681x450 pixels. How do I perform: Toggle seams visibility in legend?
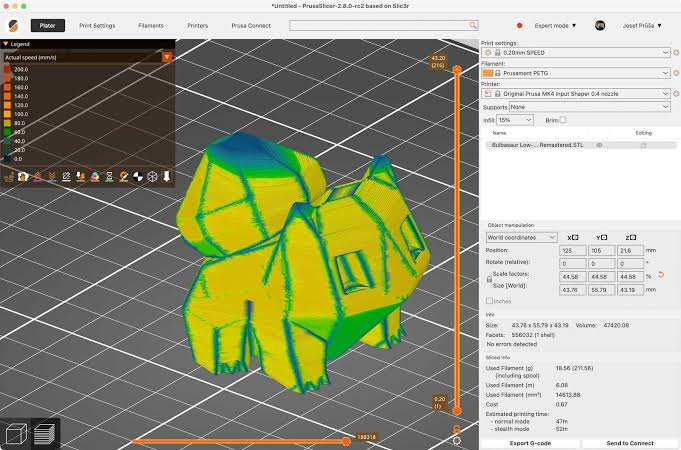click(66, 176)
